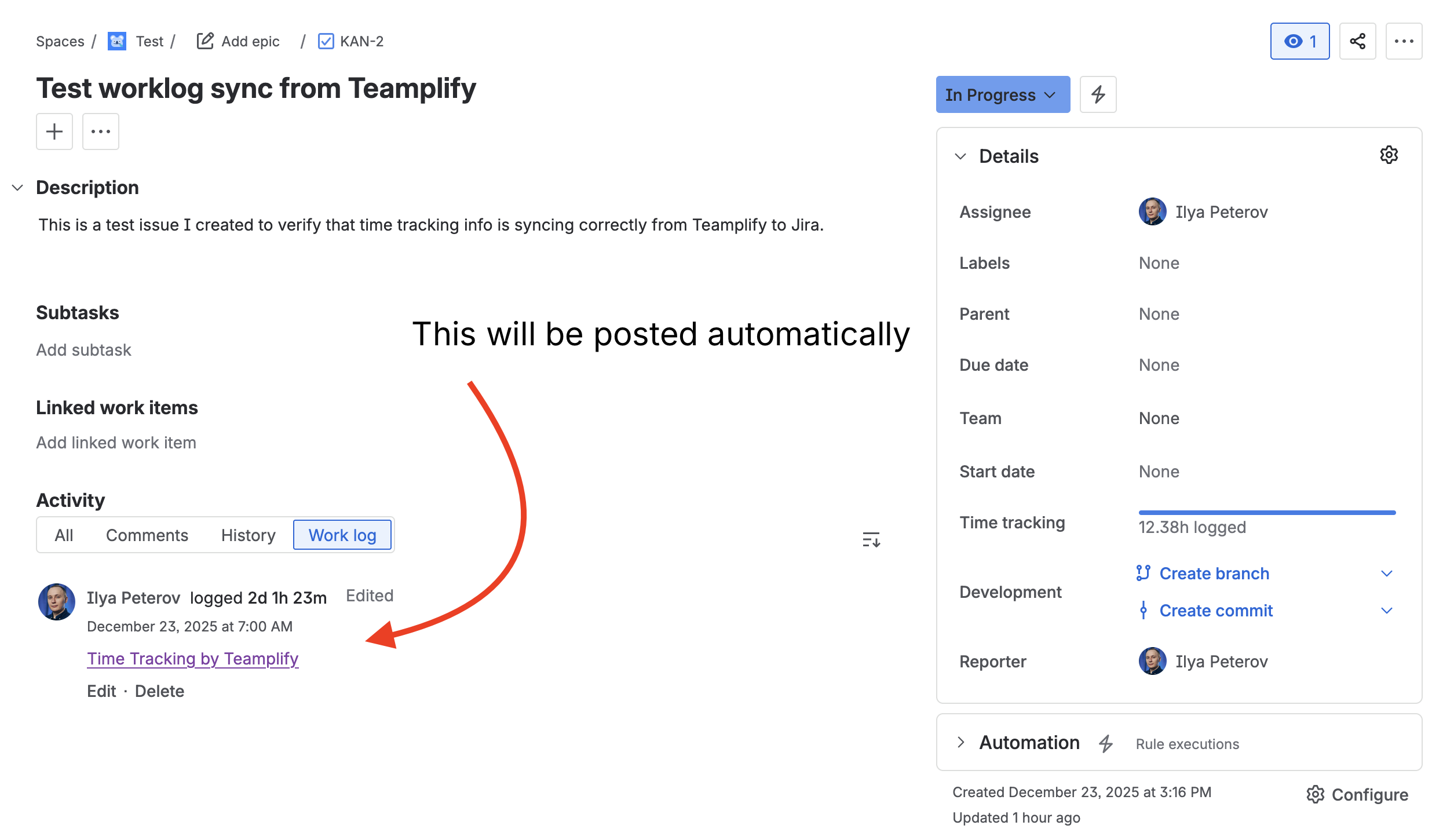The image size is (1432, 840).
Task: Click the share icon
Action: click(x=1357, y=41)
